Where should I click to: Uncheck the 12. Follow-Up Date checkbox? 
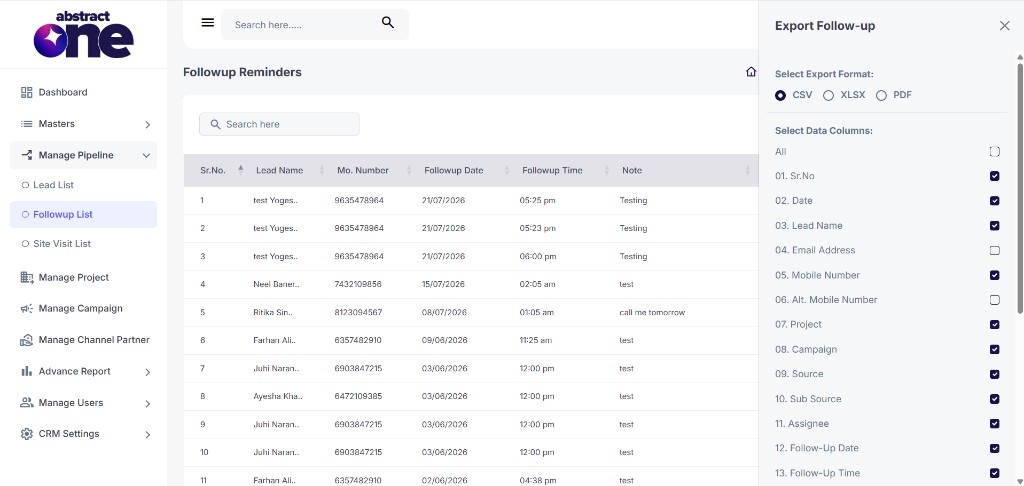point(995,448)
